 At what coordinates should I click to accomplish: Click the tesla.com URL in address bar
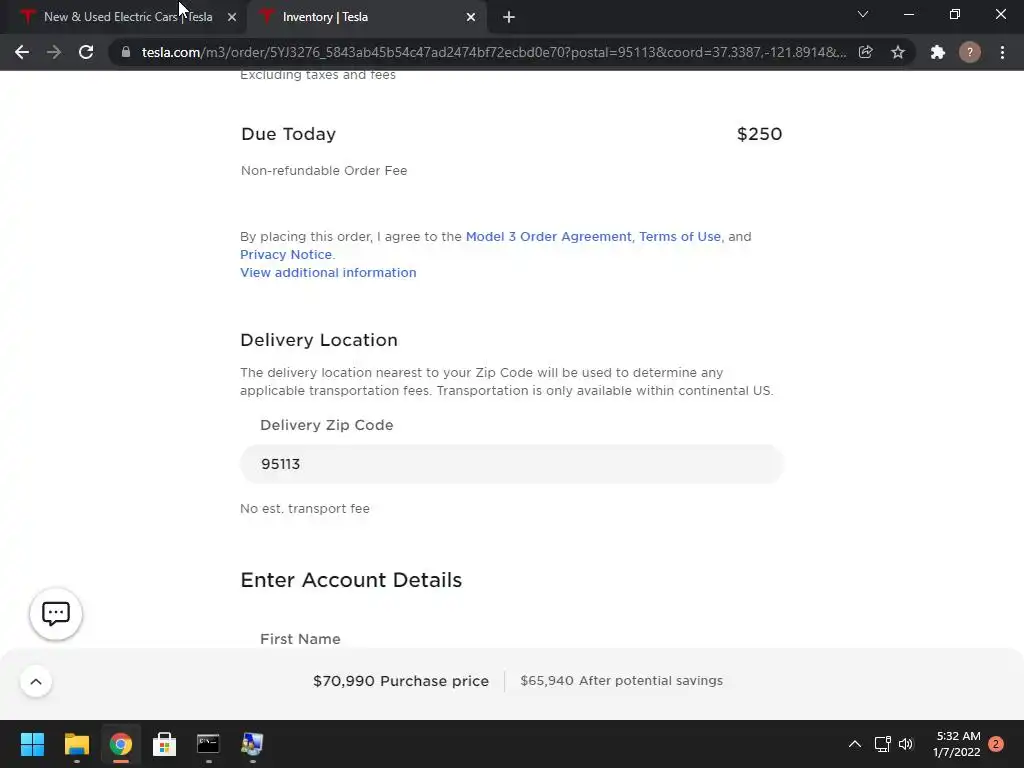[x=494, y=52]
